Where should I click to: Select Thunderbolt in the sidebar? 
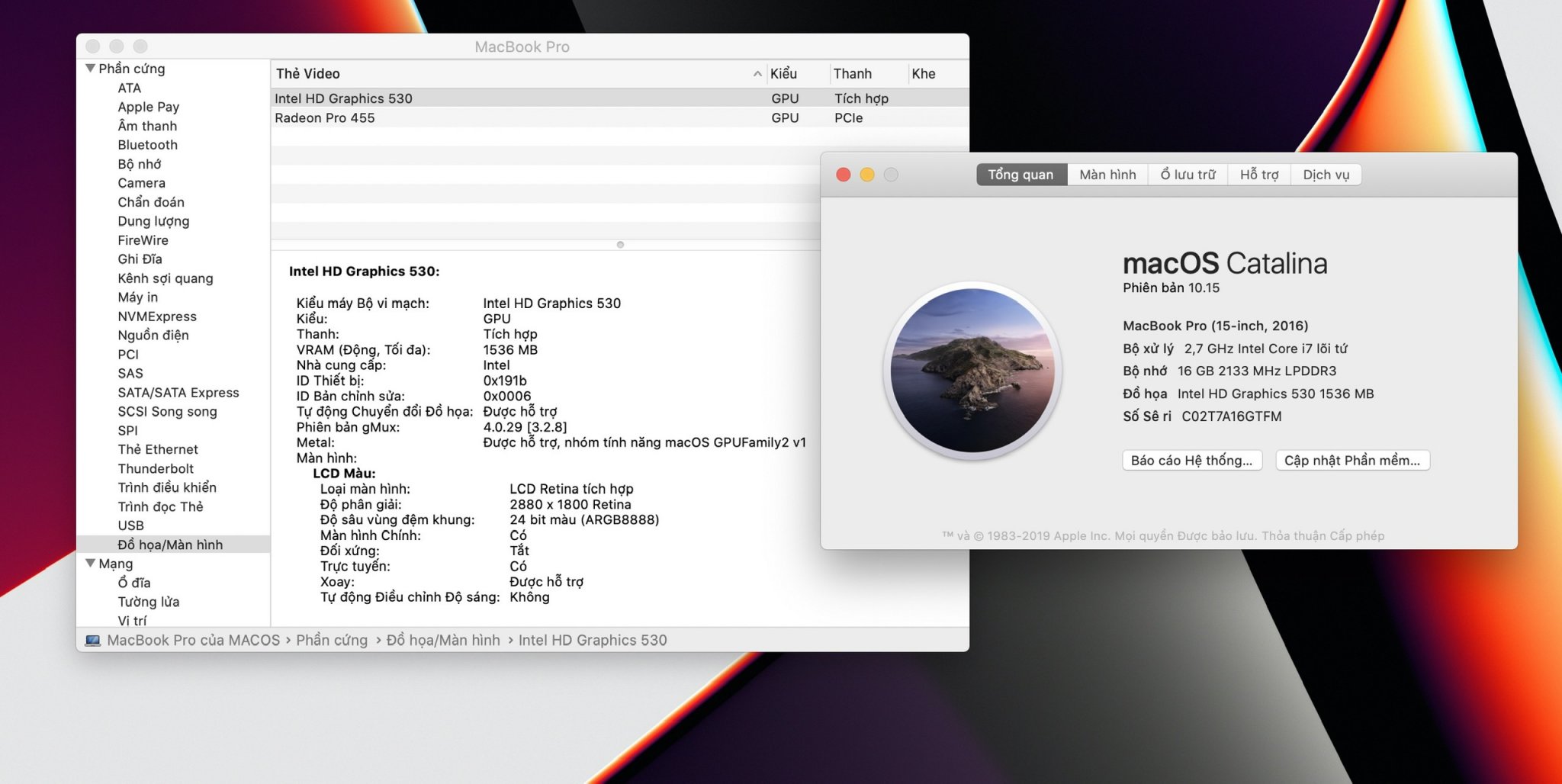(156, 469)
